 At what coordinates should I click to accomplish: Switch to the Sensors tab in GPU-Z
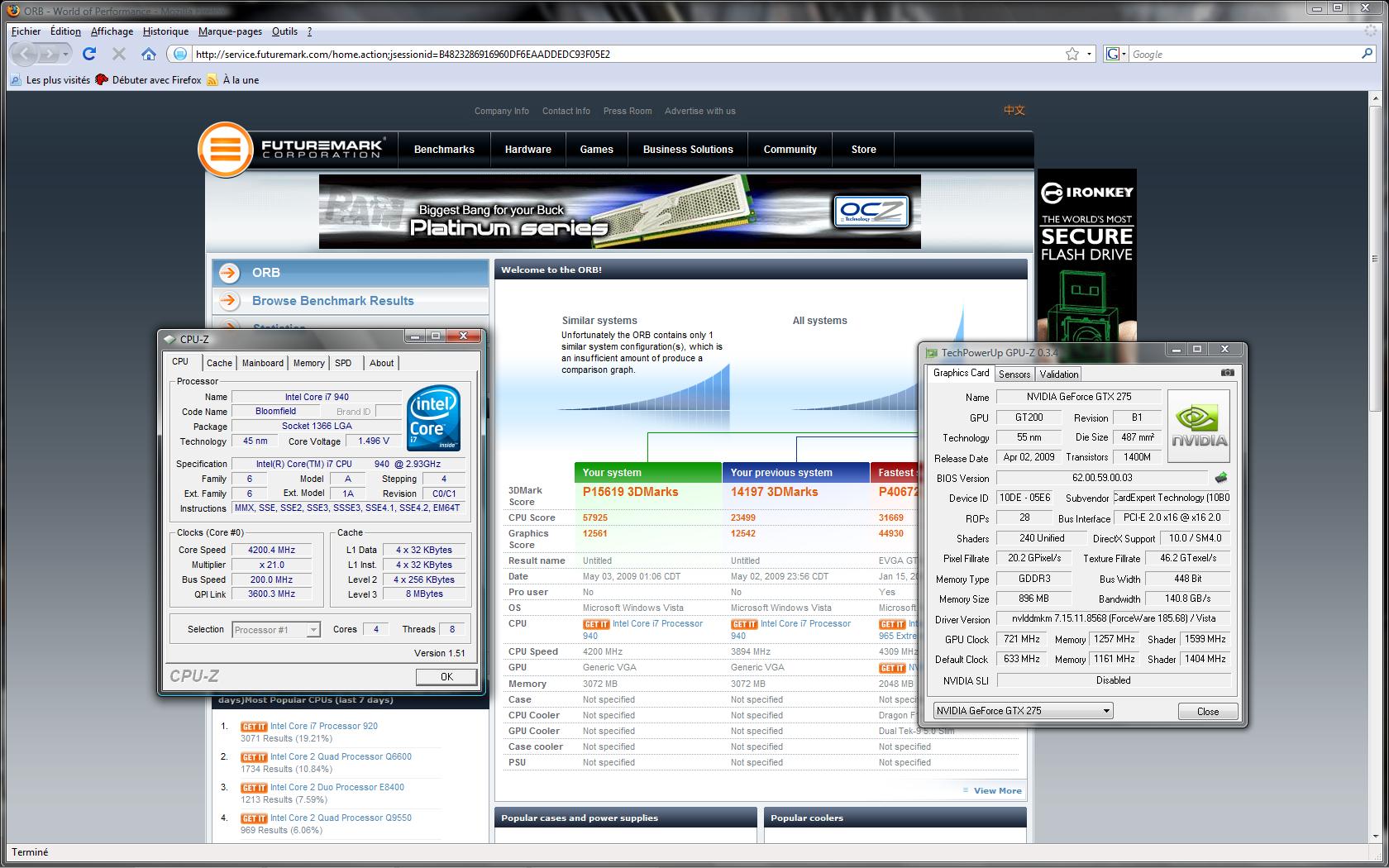point(1014,374)
